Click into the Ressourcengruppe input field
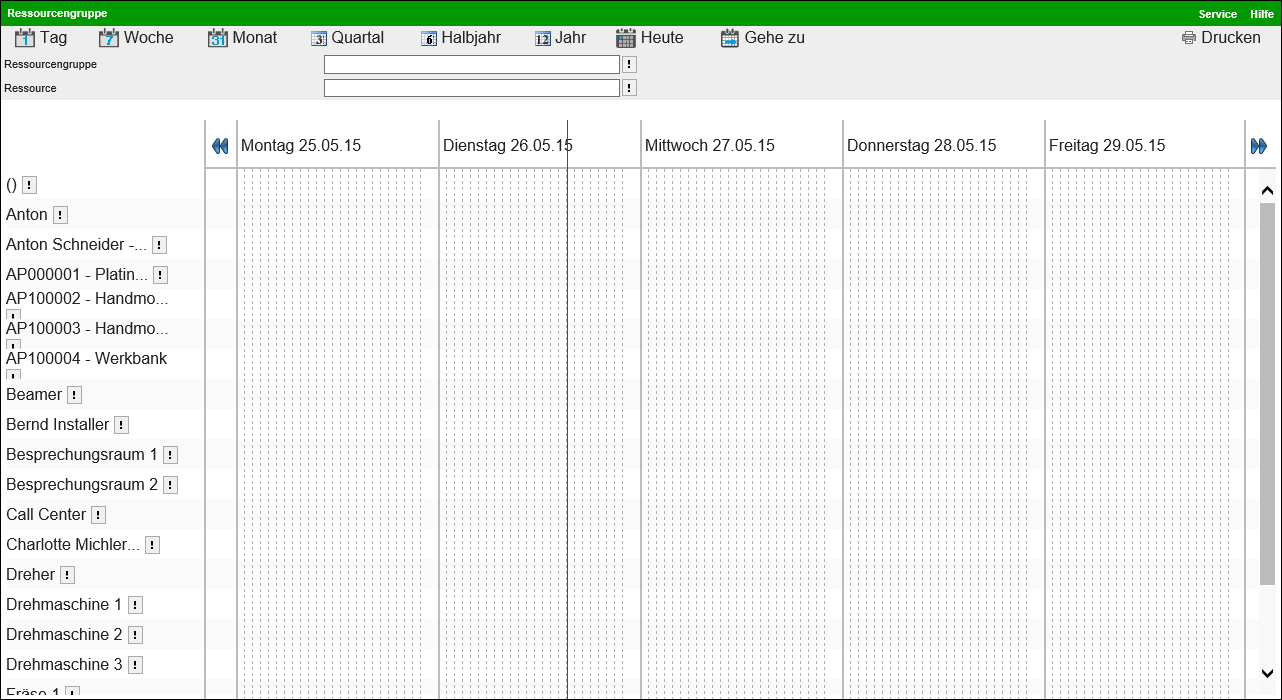The image size is (1282, 700). click(472, 64)
